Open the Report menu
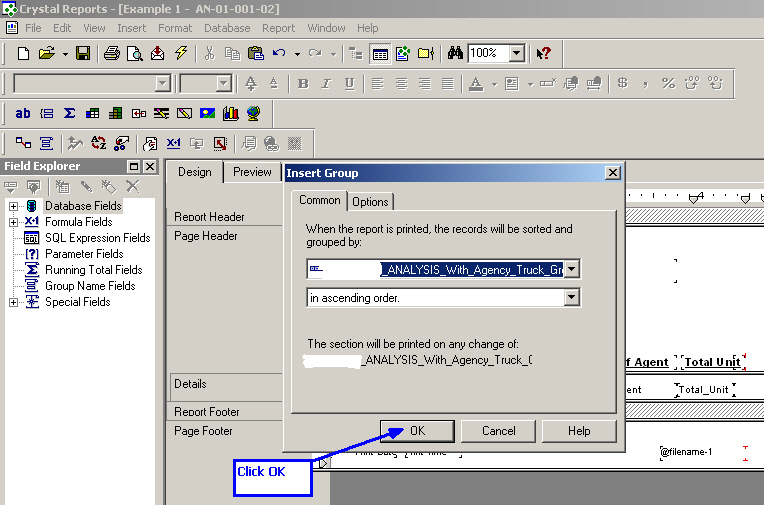The width and height of the screenshot is (764, 505). tap(278, 28)
